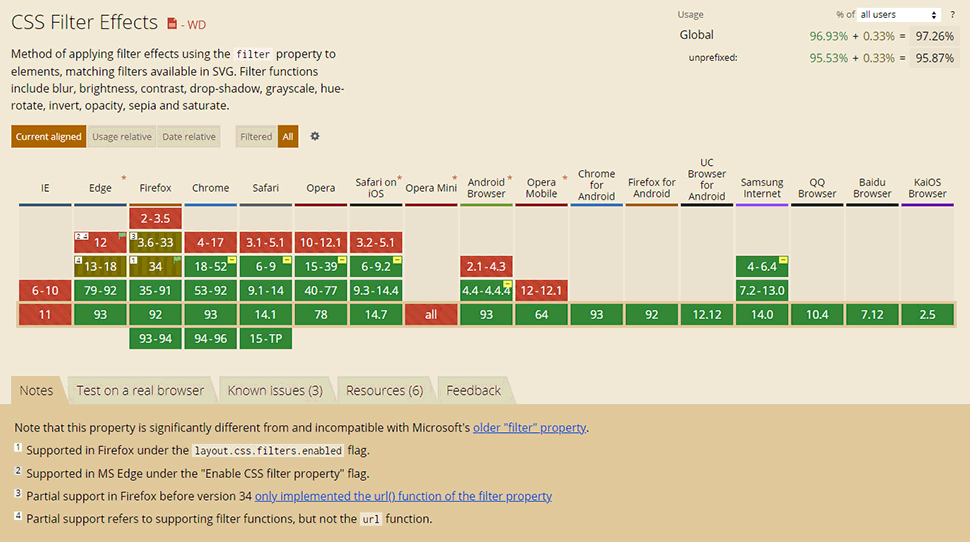Click the Firefox 2-3.5 cell
Screen dimensions: 970x542
pyautogui.click(x=155, y=218)
